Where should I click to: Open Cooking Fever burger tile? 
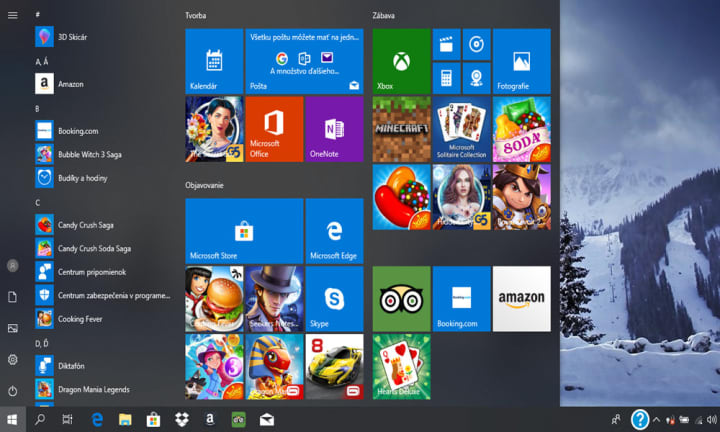tap(214, 299)
